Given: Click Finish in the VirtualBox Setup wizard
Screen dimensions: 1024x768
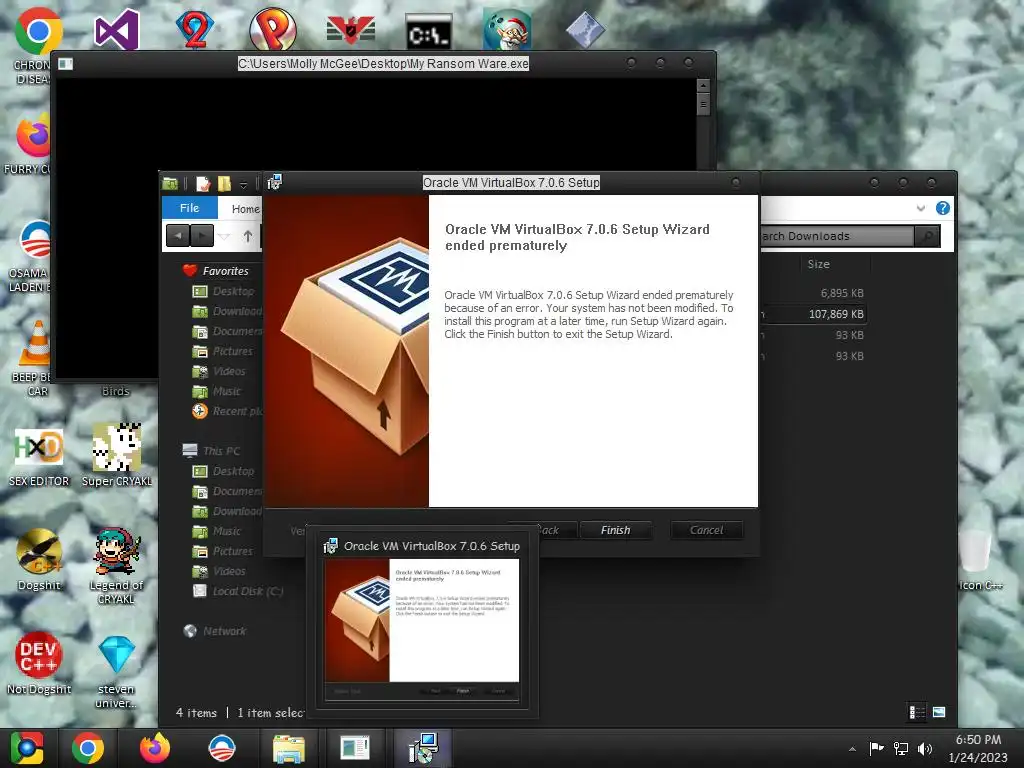Looking at the screenshot, I should click(615, 530).
